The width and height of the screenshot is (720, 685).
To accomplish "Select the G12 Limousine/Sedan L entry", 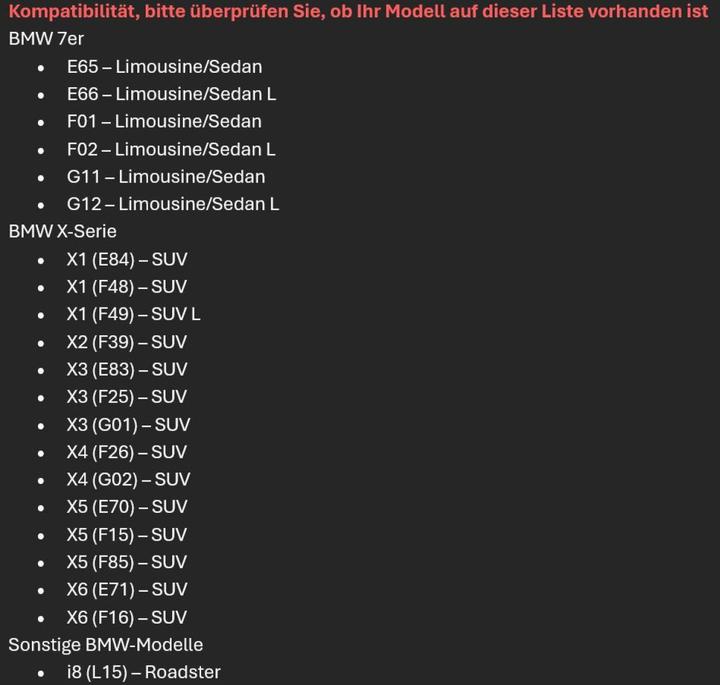I will click(x=173, y=204).
